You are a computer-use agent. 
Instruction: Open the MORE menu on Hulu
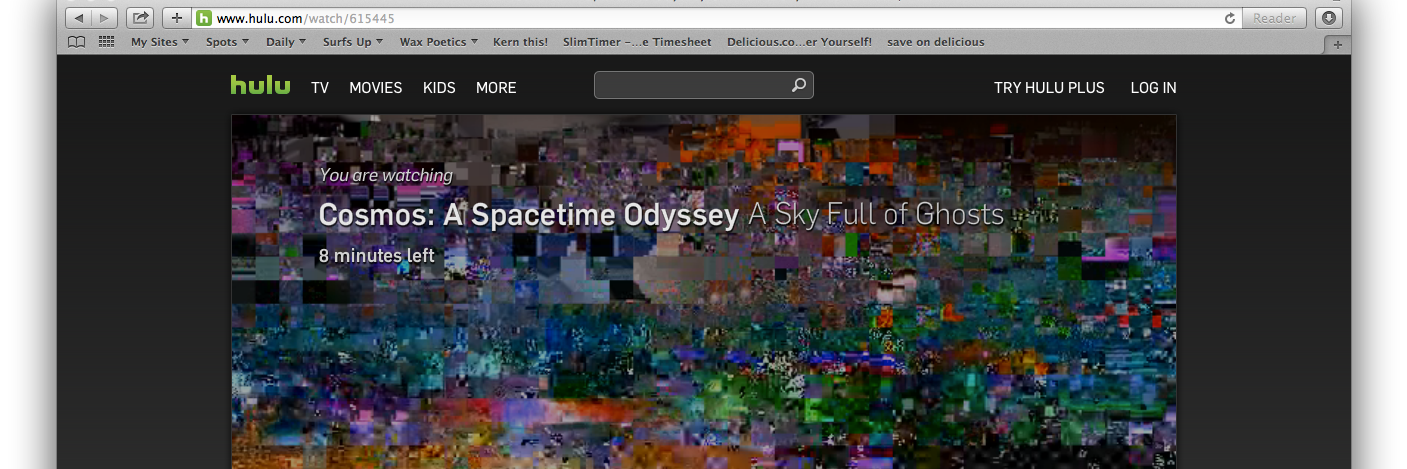(496, 88)
